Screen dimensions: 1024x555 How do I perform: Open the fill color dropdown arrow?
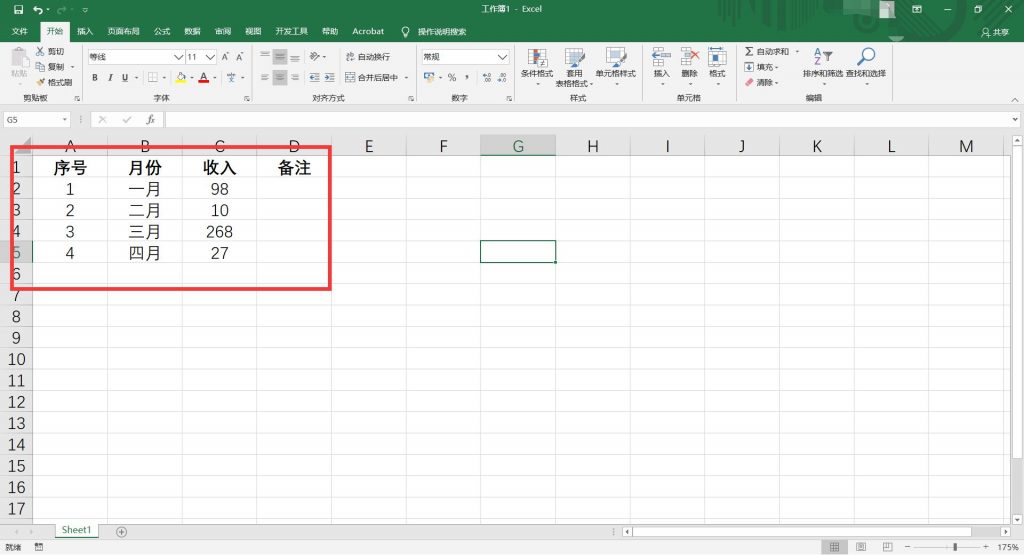(x=192, y=78)
